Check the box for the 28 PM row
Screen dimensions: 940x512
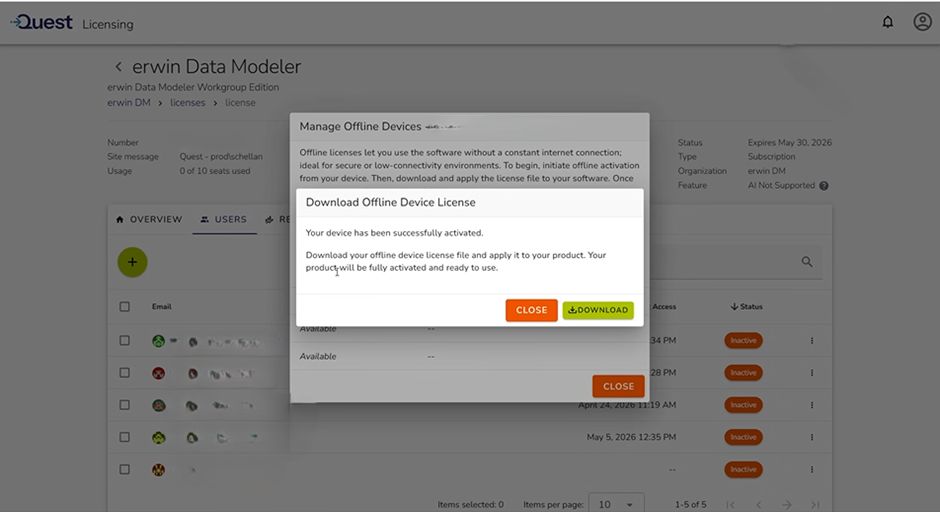[124, 373]
